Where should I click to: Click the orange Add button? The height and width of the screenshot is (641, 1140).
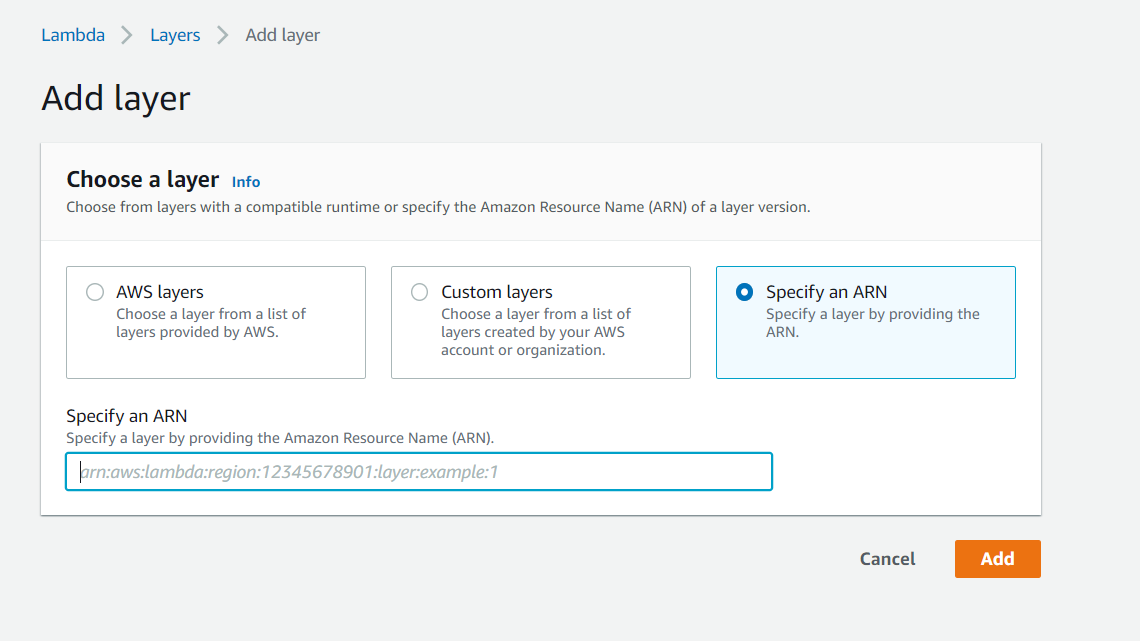997,559
